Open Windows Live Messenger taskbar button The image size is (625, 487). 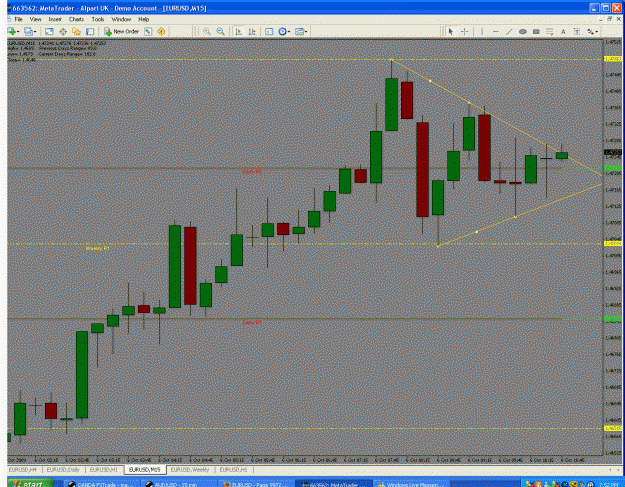409,484
